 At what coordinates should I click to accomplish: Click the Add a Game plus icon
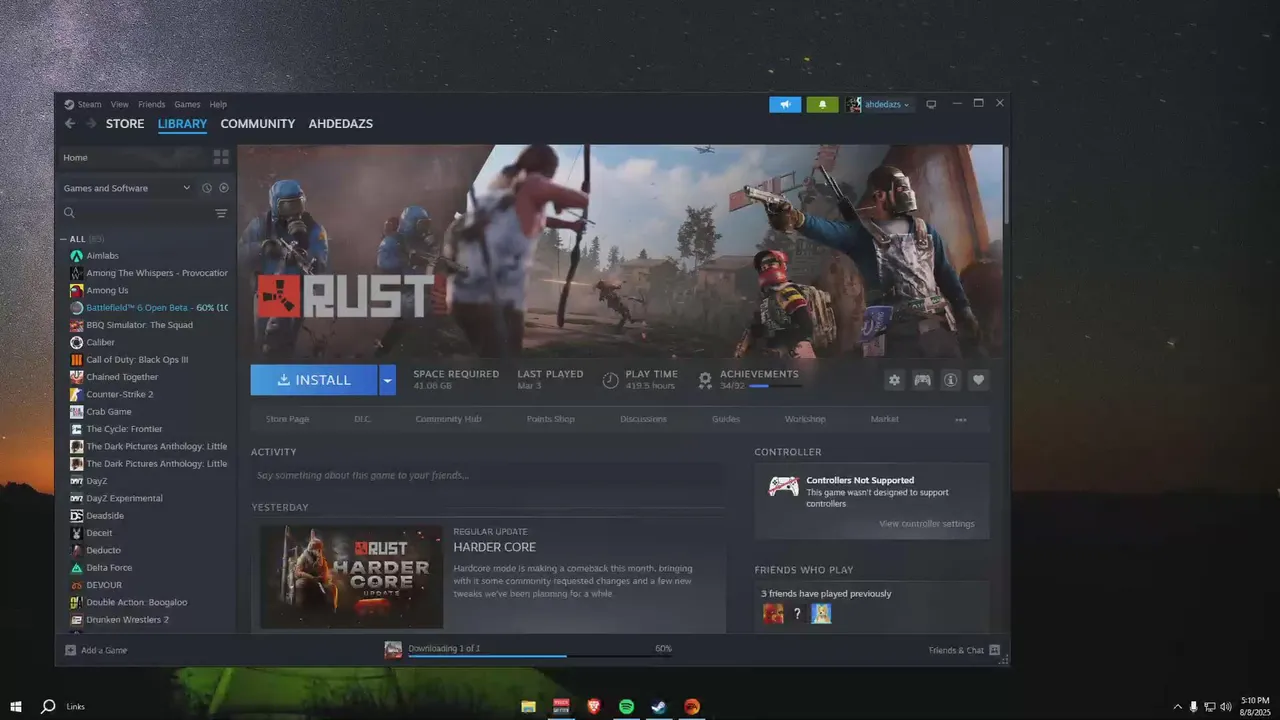pyautogui.click(x=70, y=650)
